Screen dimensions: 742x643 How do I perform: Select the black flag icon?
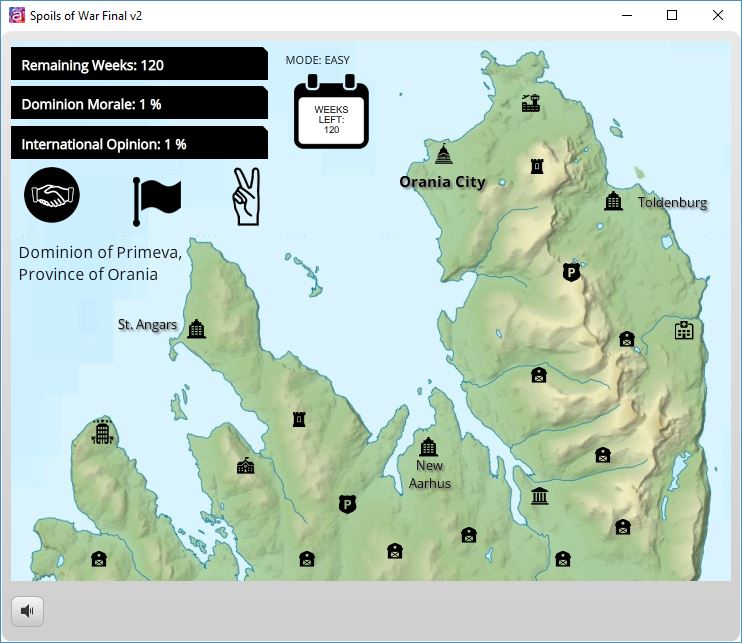point(156,201)
